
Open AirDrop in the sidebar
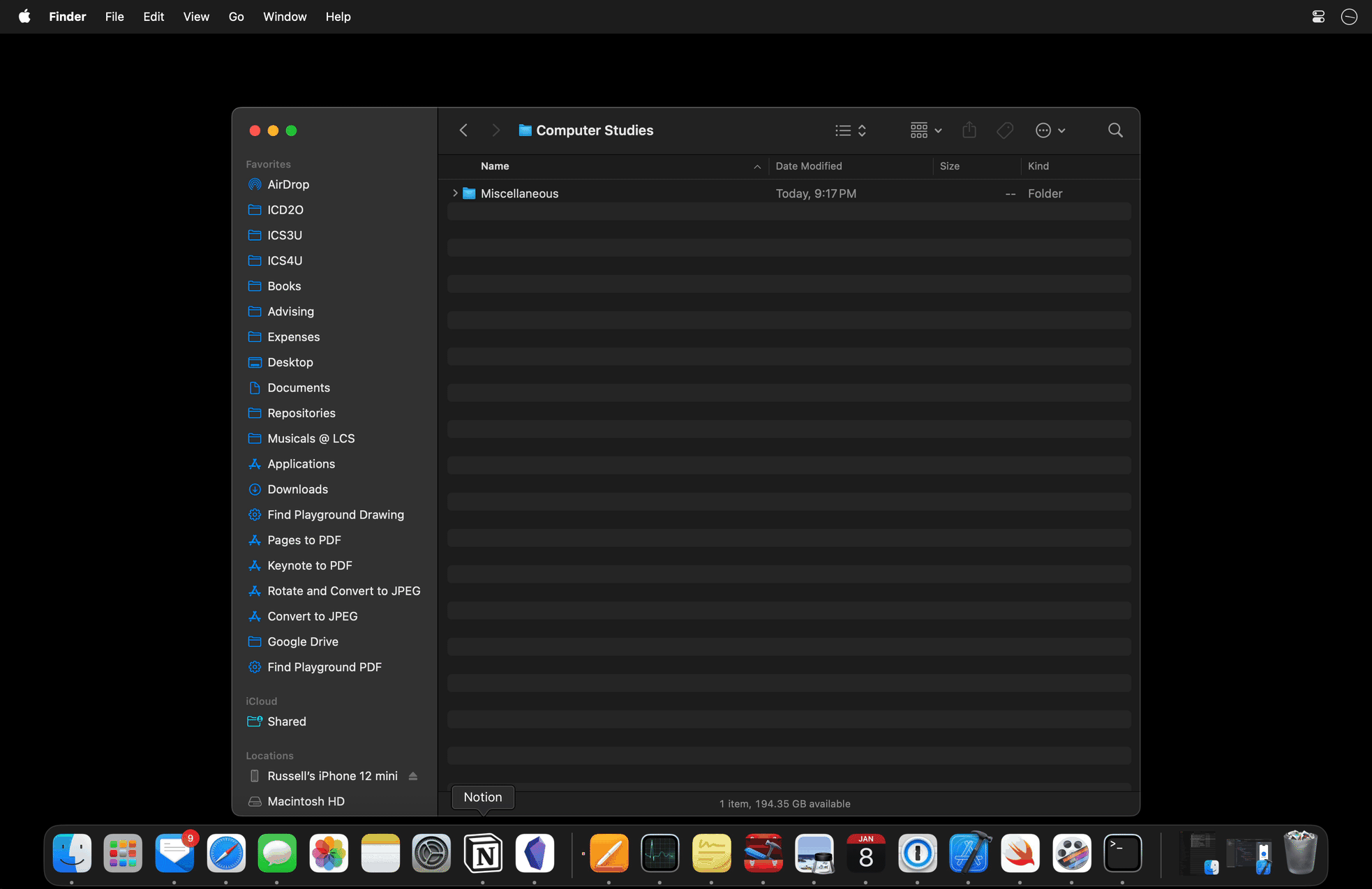pyautogui.click(x=288, y=184)
